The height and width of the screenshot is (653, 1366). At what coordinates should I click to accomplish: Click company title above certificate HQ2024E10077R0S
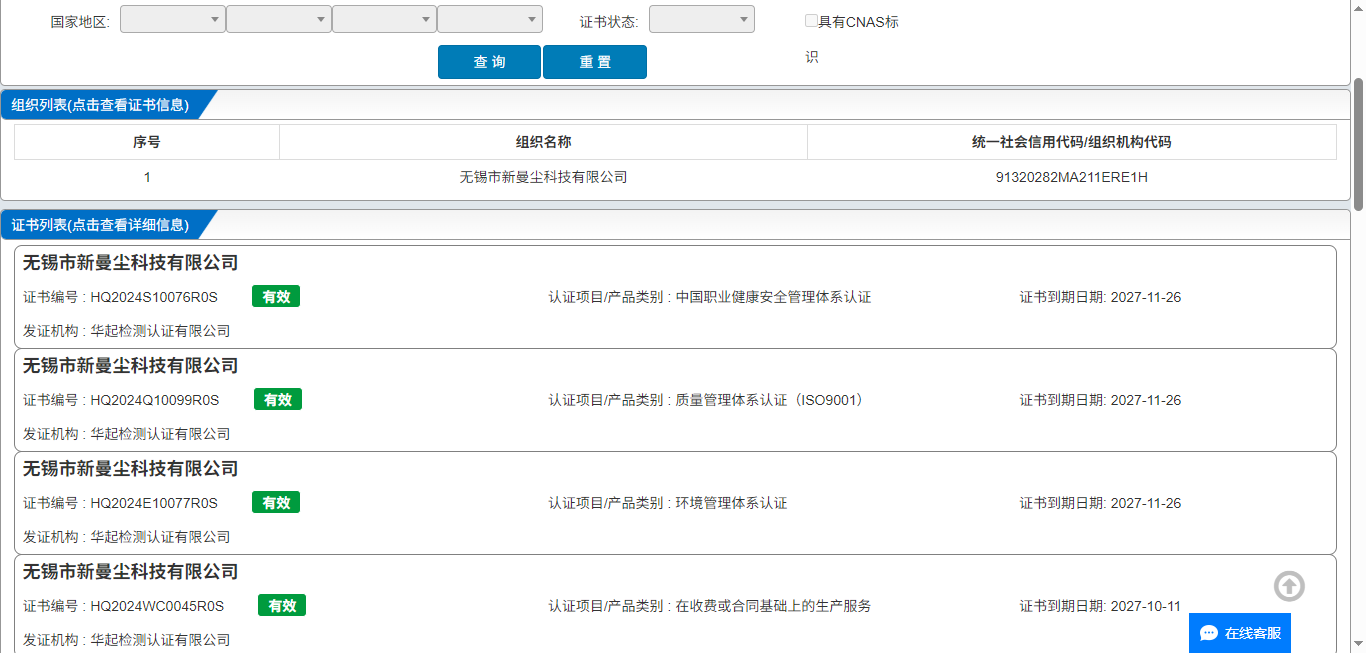131,469
